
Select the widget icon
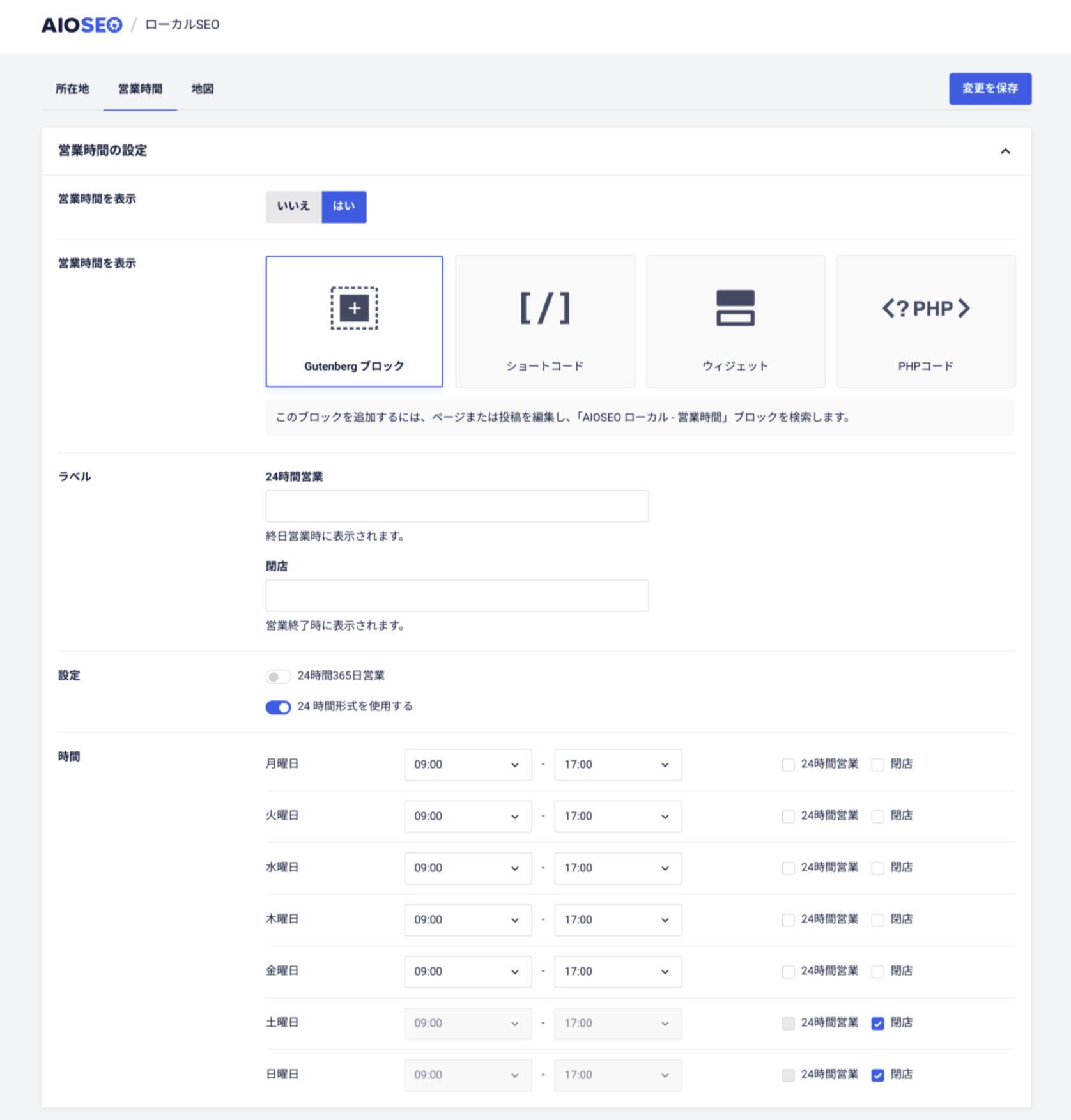(736, 308)
